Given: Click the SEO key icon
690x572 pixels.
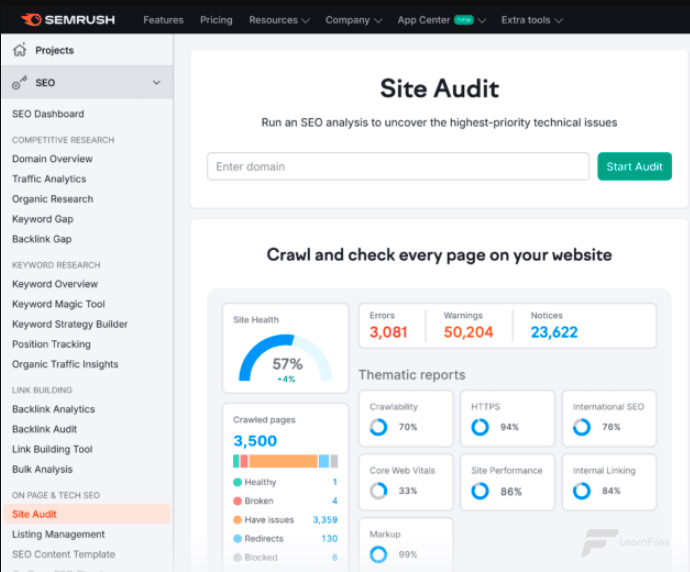Looking at the screenshot, I should (x=19, y=82).
